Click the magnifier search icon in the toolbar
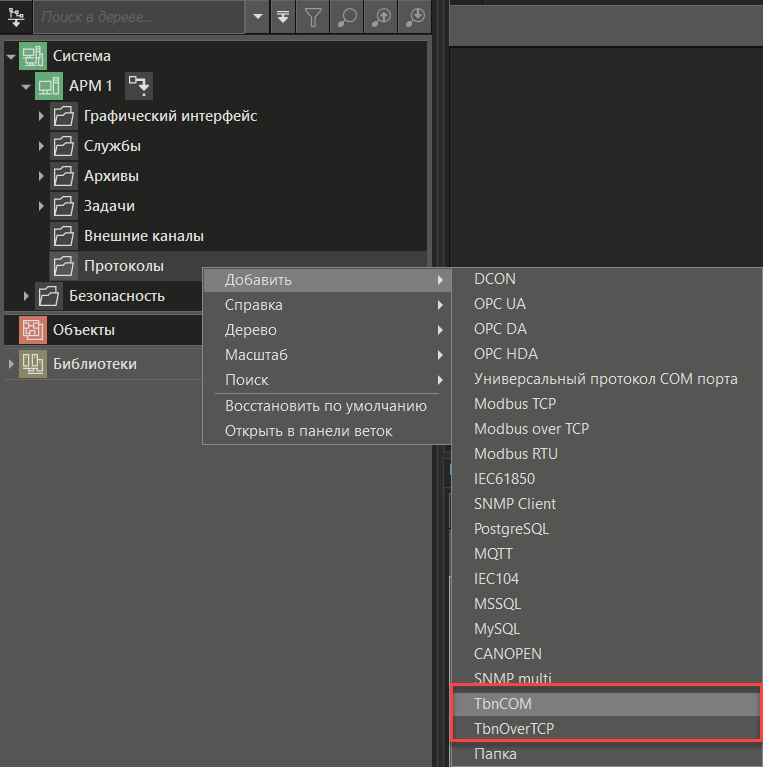 (346, 17)
